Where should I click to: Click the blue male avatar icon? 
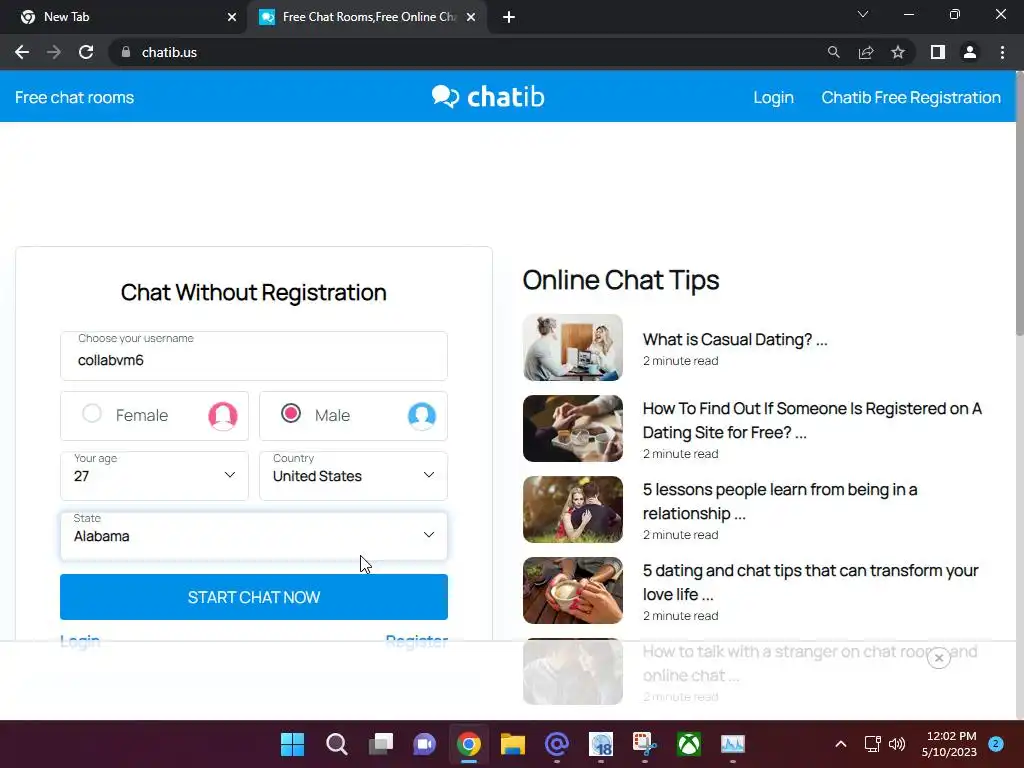coord(422,415)
